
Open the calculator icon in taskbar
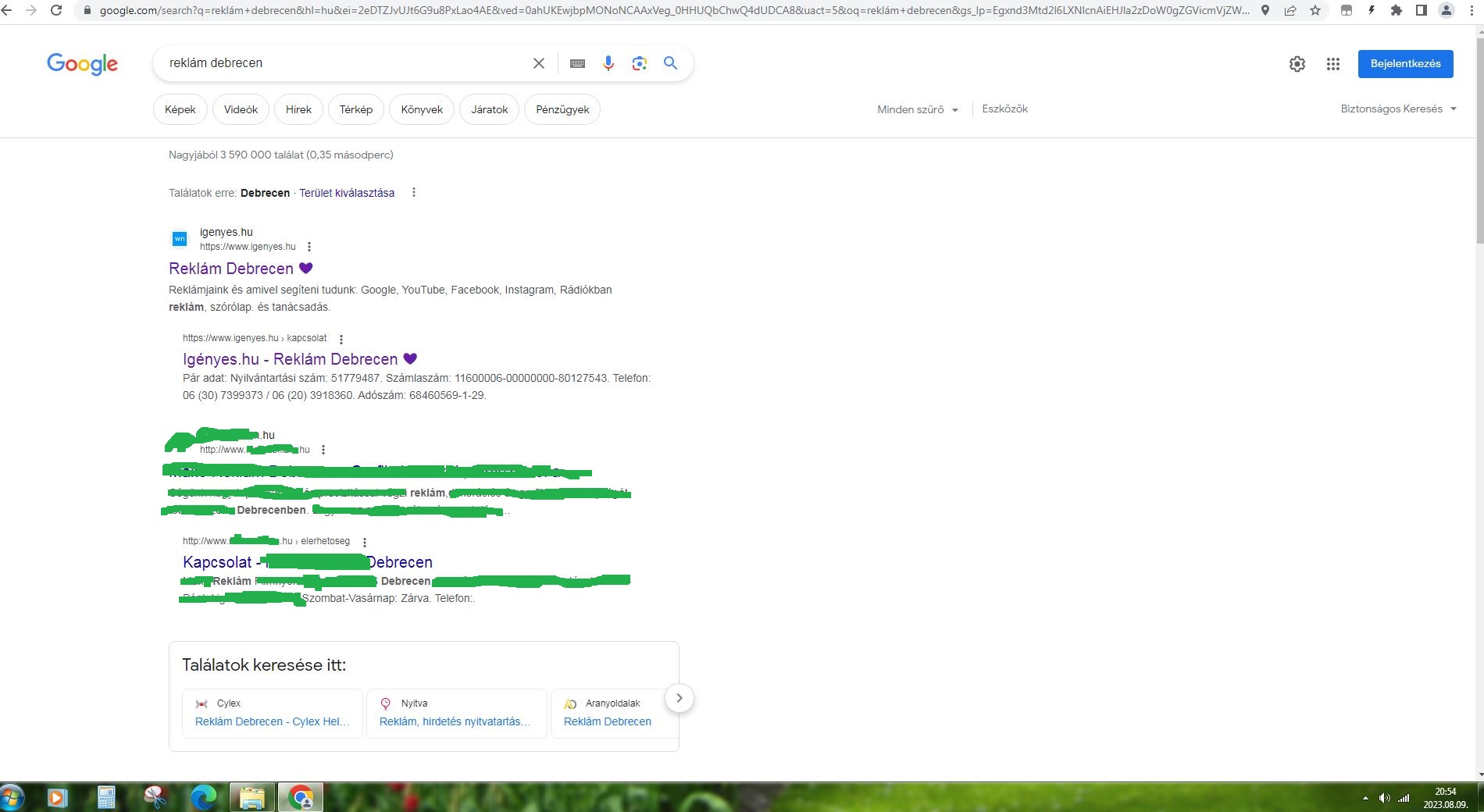pos(106,797)
